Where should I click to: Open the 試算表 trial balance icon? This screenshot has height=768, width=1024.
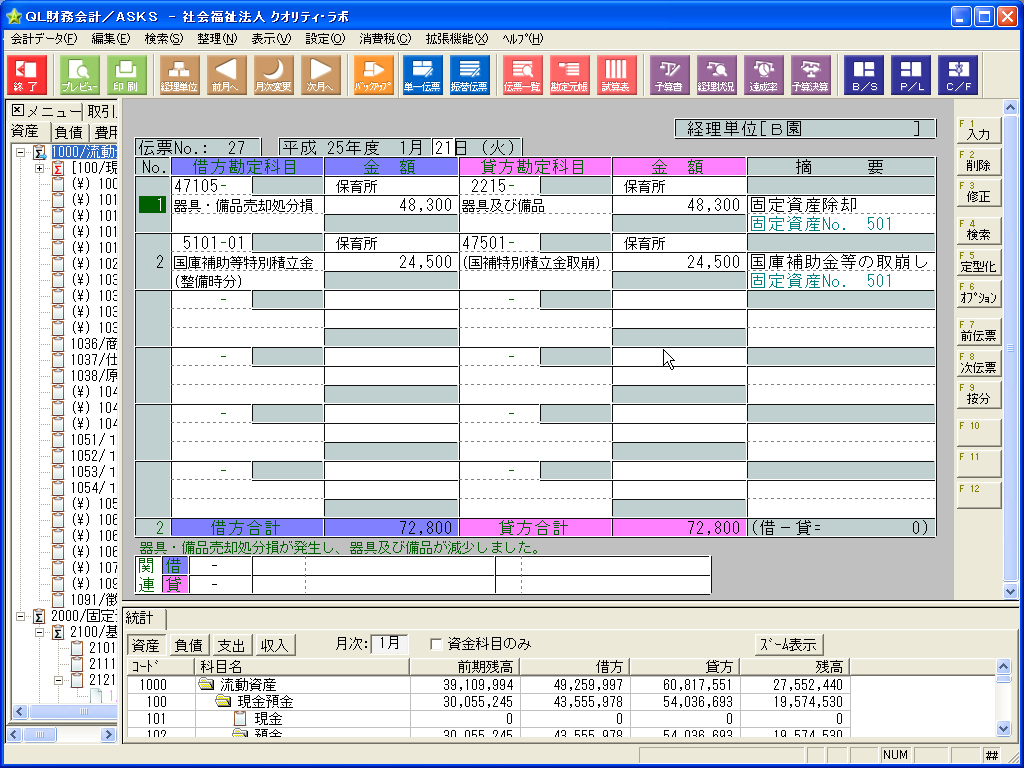click(616, 75)
